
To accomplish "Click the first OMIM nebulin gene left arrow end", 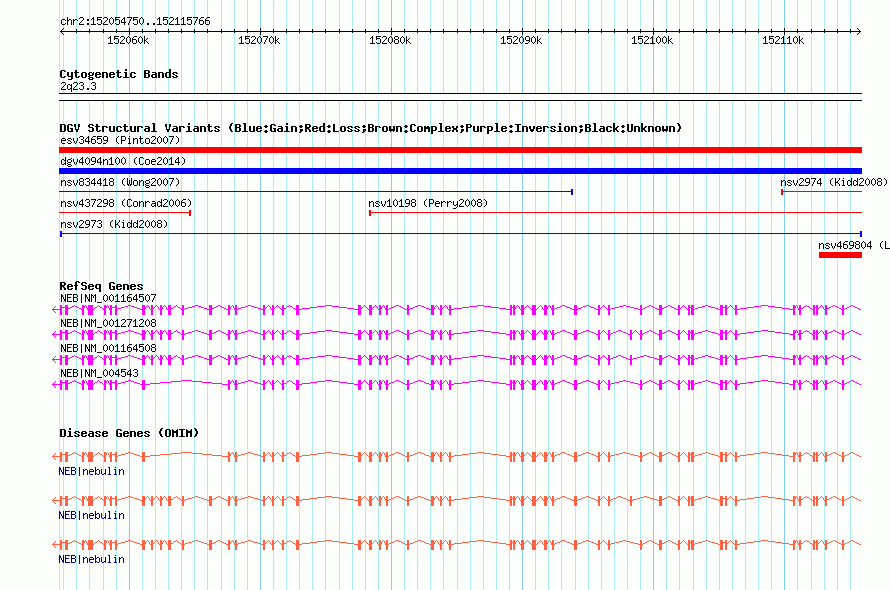I will 55,456.
